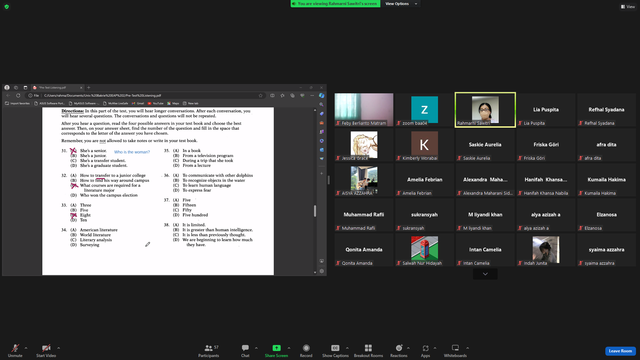The image size is (640, 360).
Task: Select Saskie Aurelia's participant tile
Action: pos(485,145)
